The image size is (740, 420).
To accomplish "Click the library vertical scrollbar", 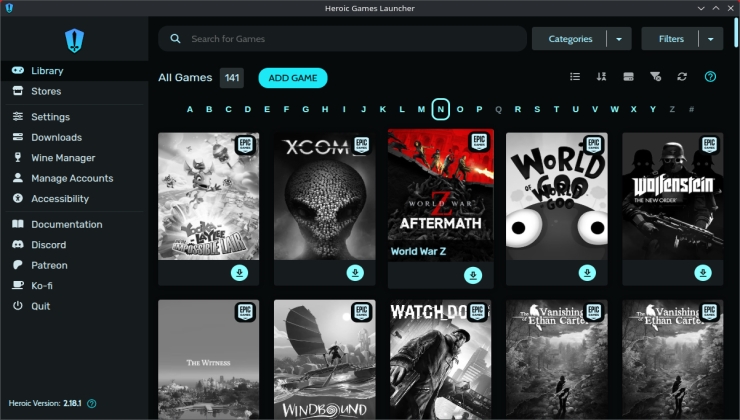I will tap(736, 32).
